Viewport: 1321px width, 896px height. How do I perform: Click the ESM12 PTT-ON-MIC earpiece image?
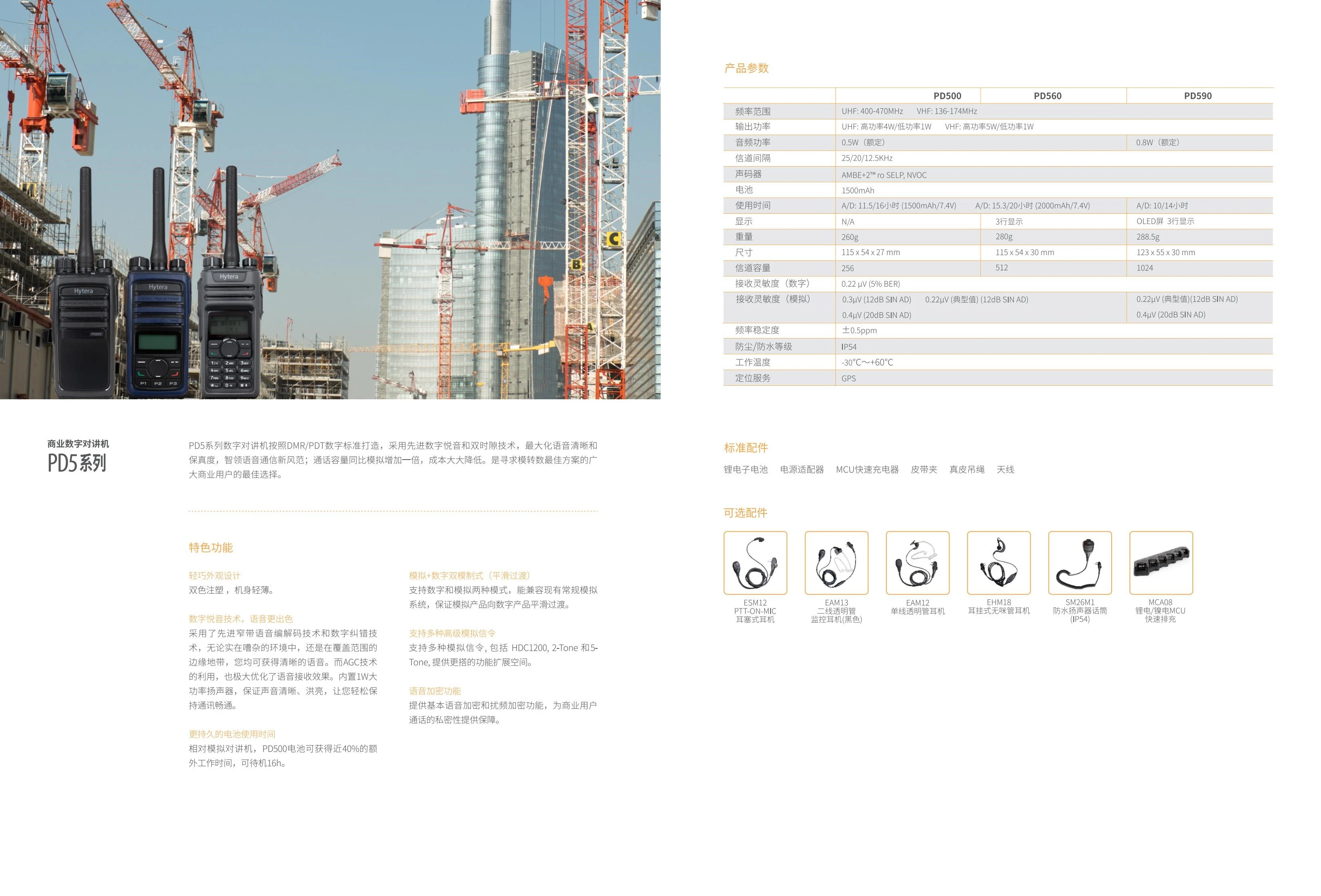(755, 563)
